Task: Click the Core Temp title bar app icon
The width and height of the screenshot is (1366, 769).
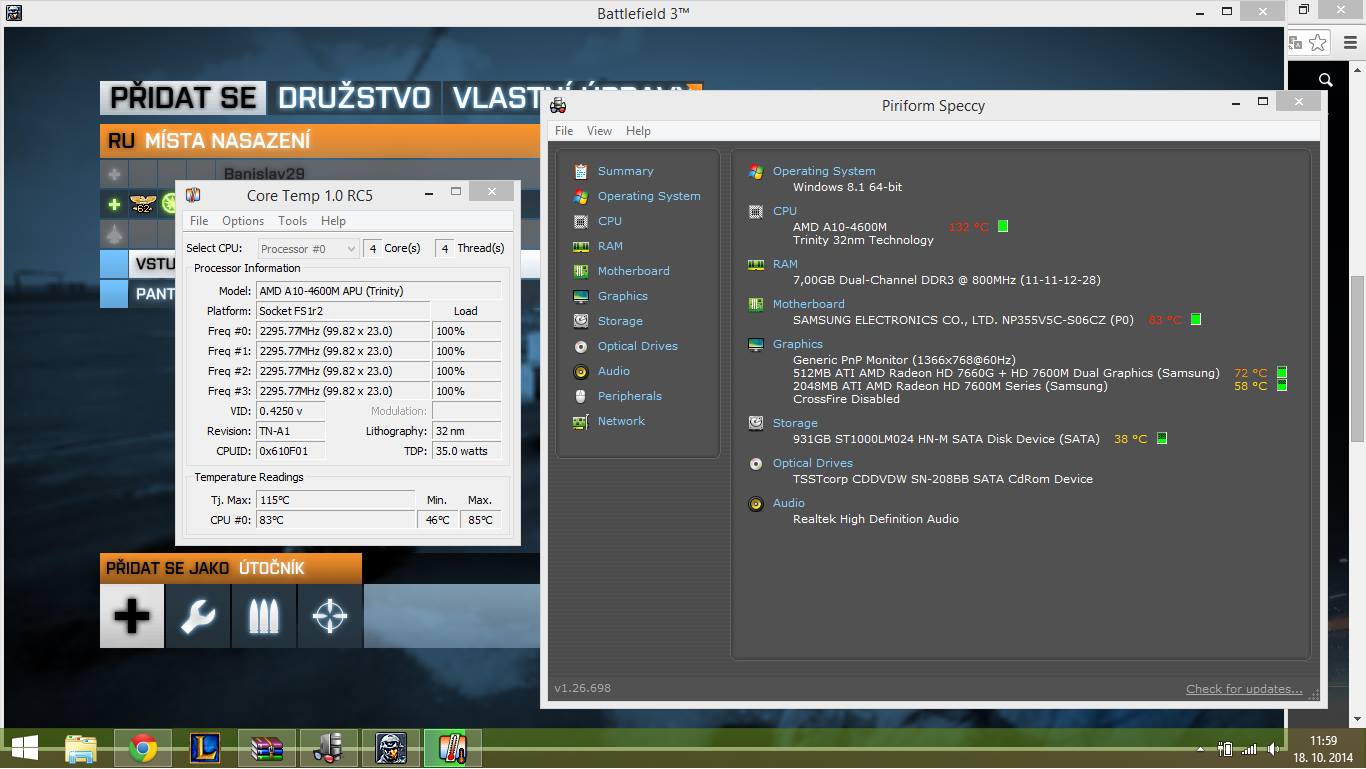Action: (193, 194)
